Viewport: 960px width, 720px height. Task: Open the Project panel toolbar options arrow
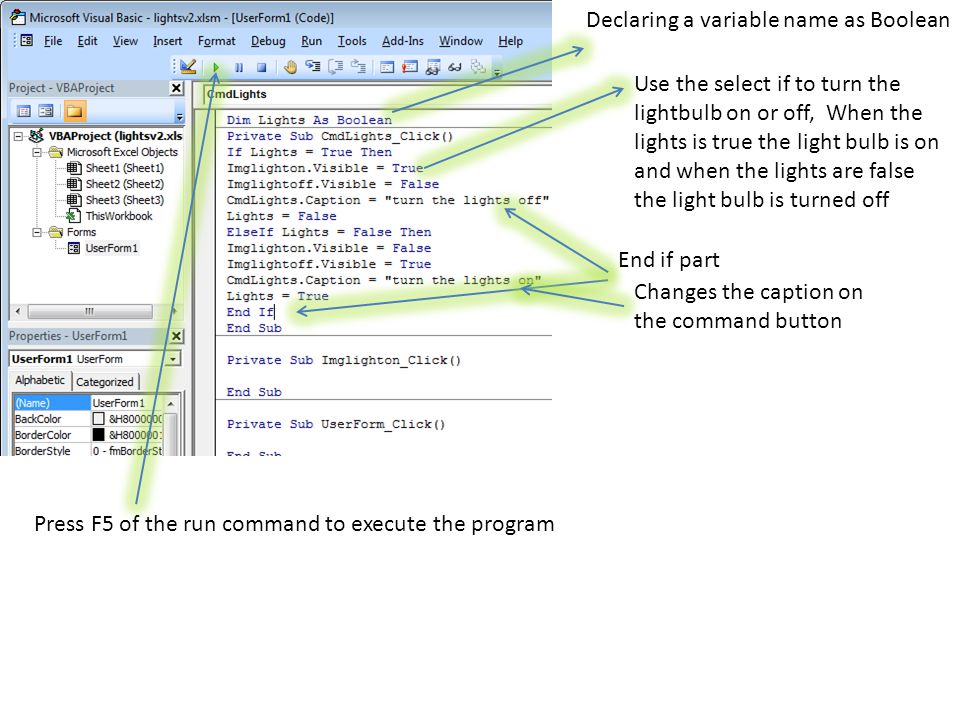pyautogui.click(x=179, y=116)
